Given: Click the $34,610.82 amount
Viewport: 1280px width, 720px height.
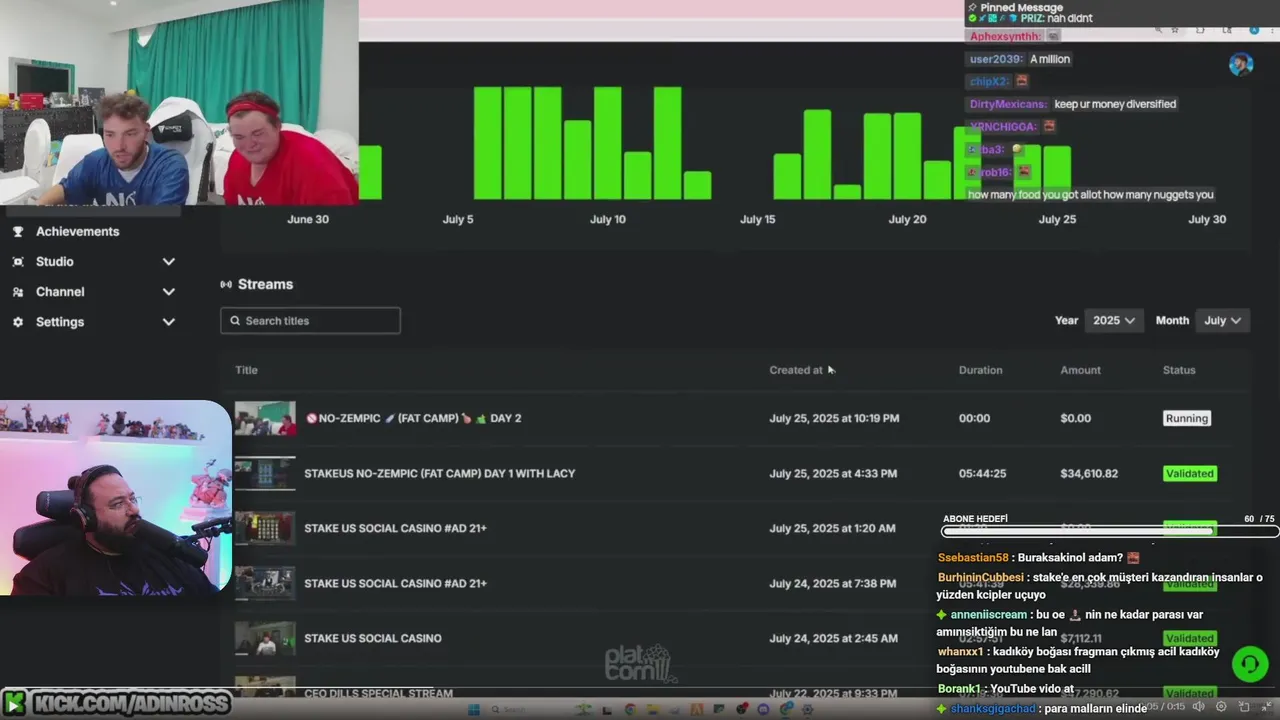Looking at the screenshot, I should click(x=1089, y=473).
